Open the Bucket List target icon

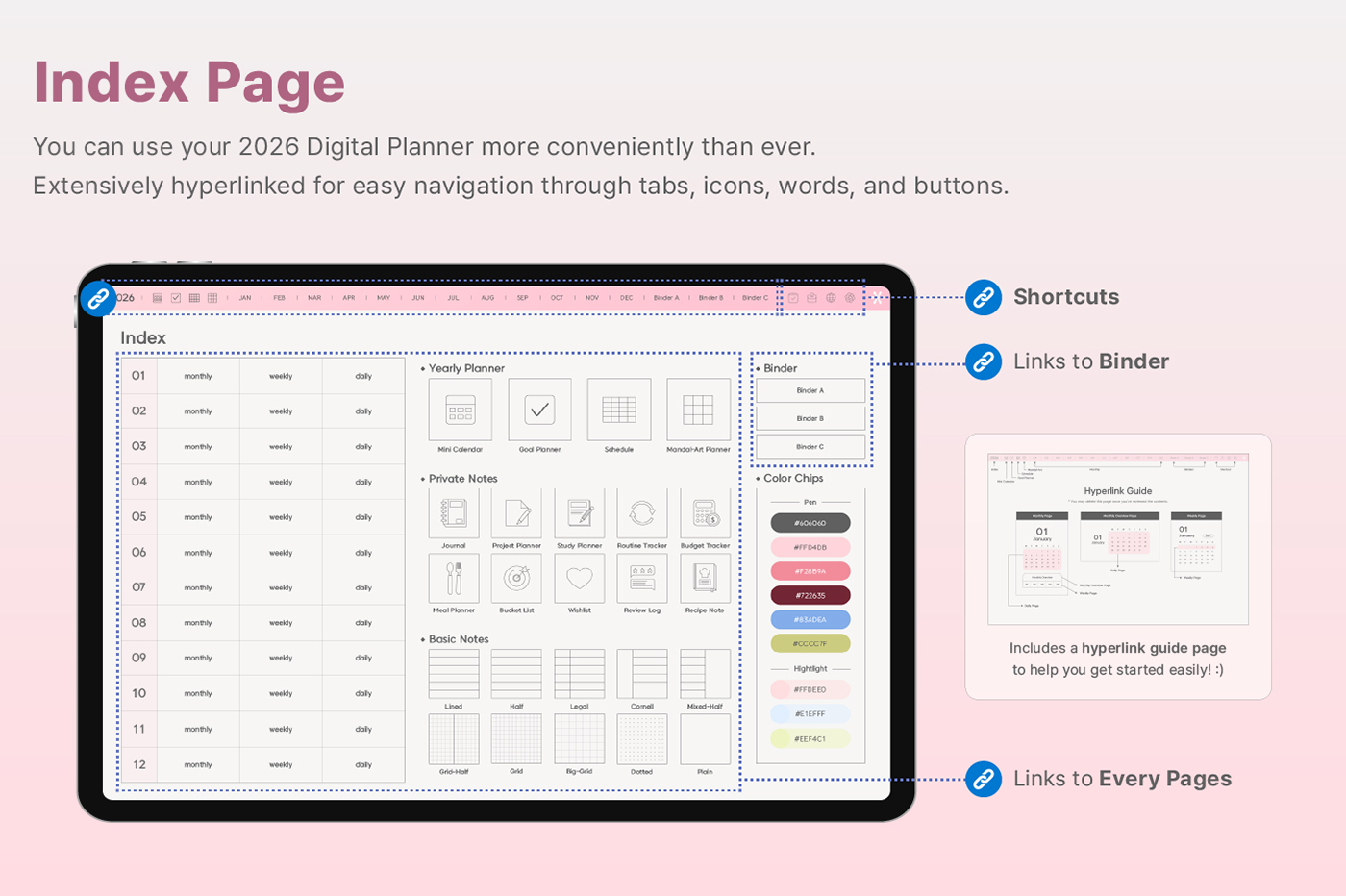[x=516, y=578]
